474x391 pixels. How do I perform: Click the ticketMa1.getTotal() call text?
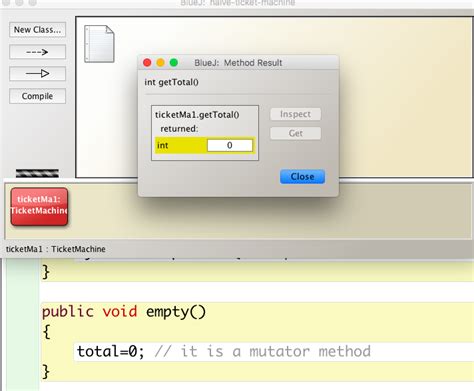197,115
